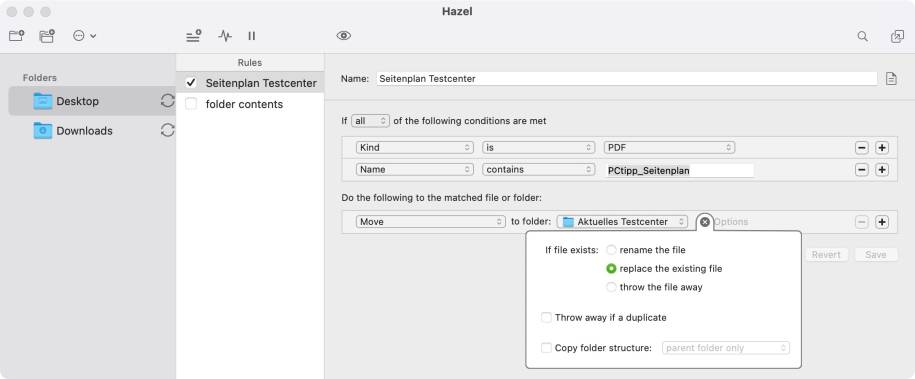Screen dimensions: 915x379
Task: Click the add folder toolbar icon
Action: pyautogui.click(x=17, y=36)
